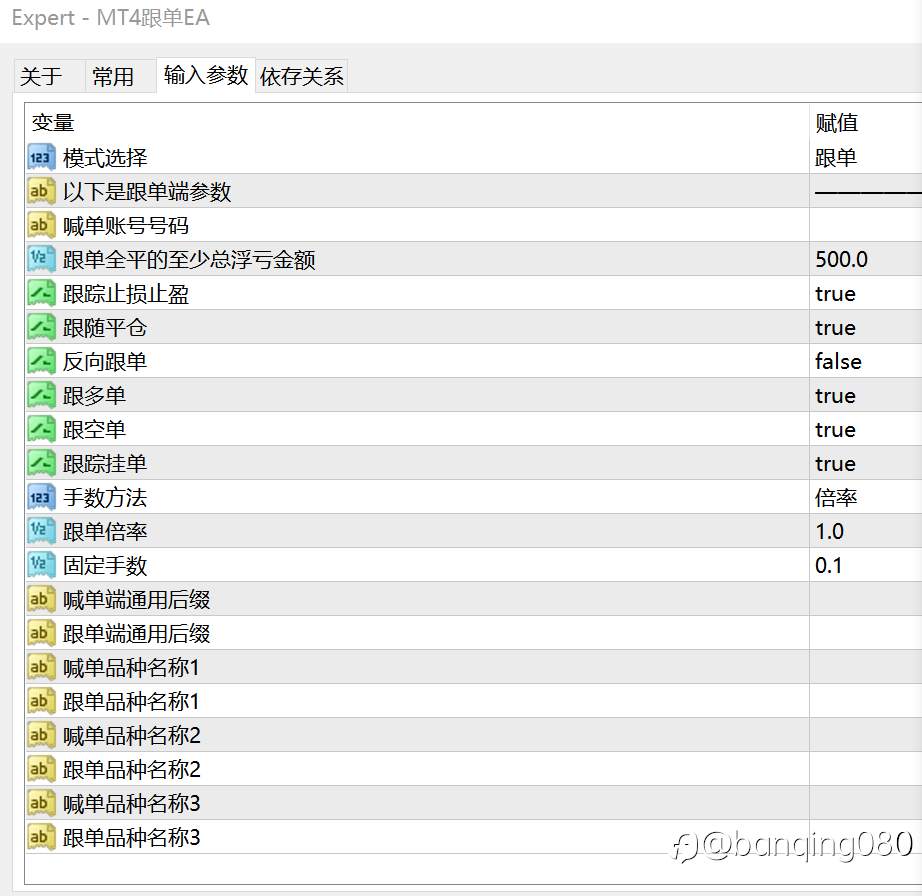Viewport: 922px width, 896px height.
Task: Click the double icon beside 固定手数
Action: click(41, 565)
